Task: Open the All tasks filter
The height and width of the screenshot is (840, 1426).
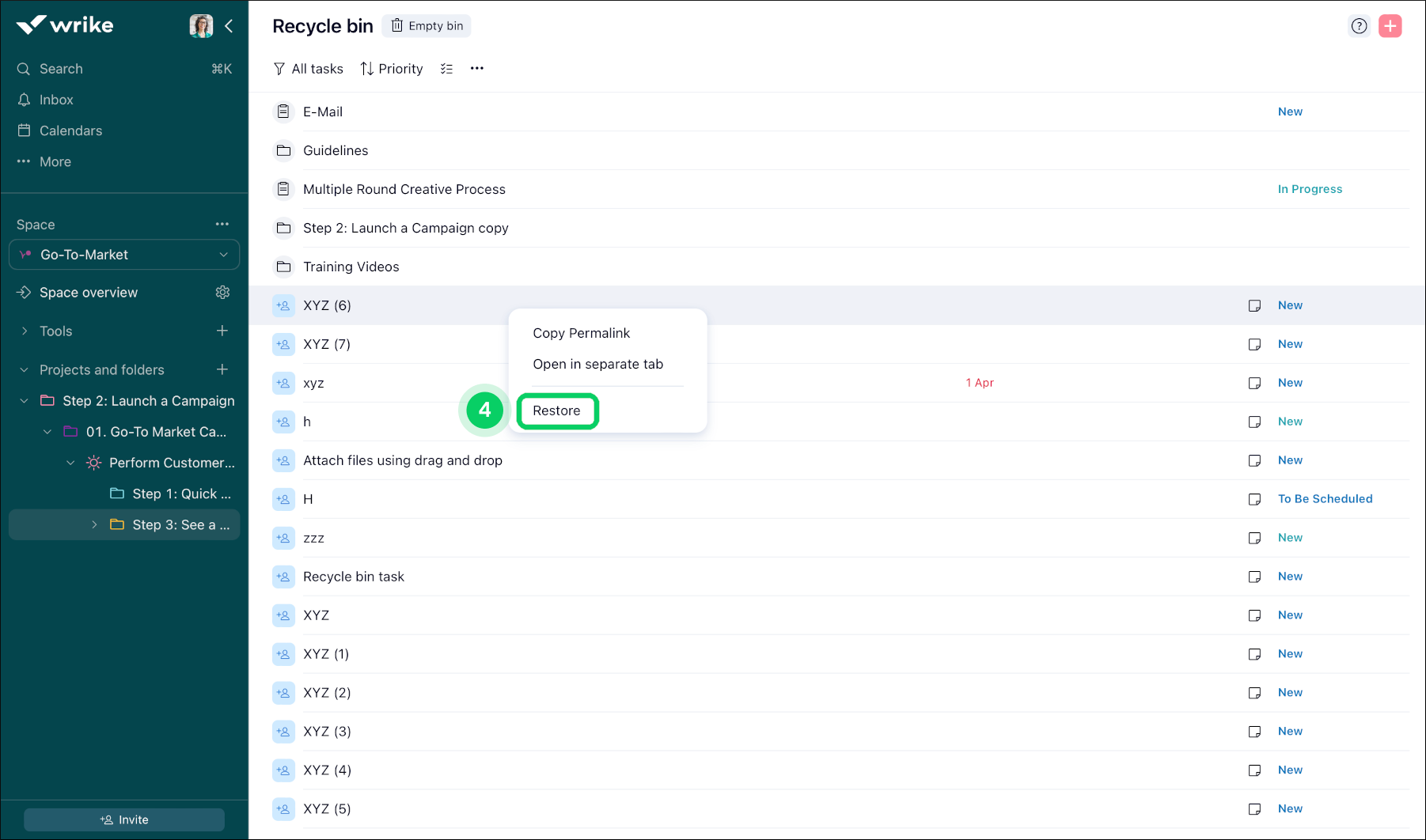Action: pos(308,69)
